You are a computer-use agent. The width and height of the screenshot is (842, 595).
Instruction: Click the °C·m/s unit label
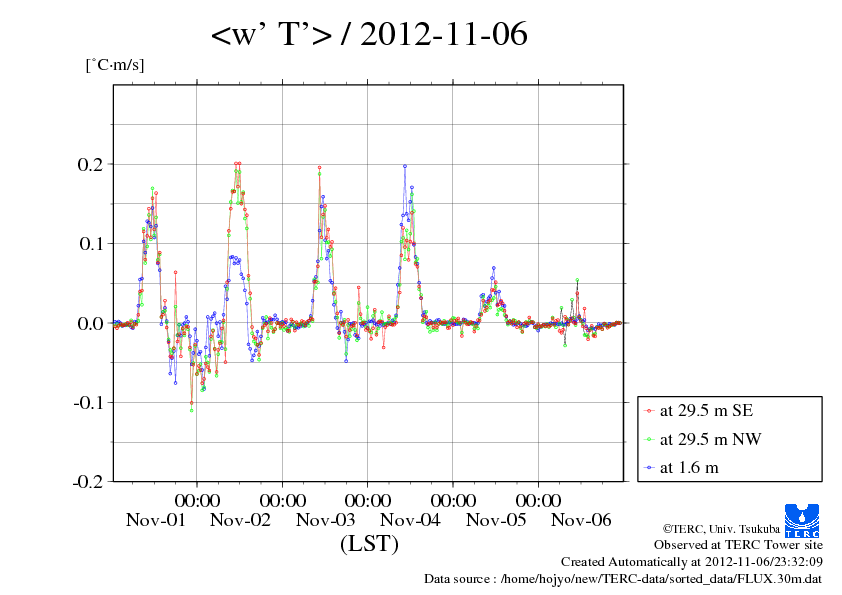click(115, 65)
